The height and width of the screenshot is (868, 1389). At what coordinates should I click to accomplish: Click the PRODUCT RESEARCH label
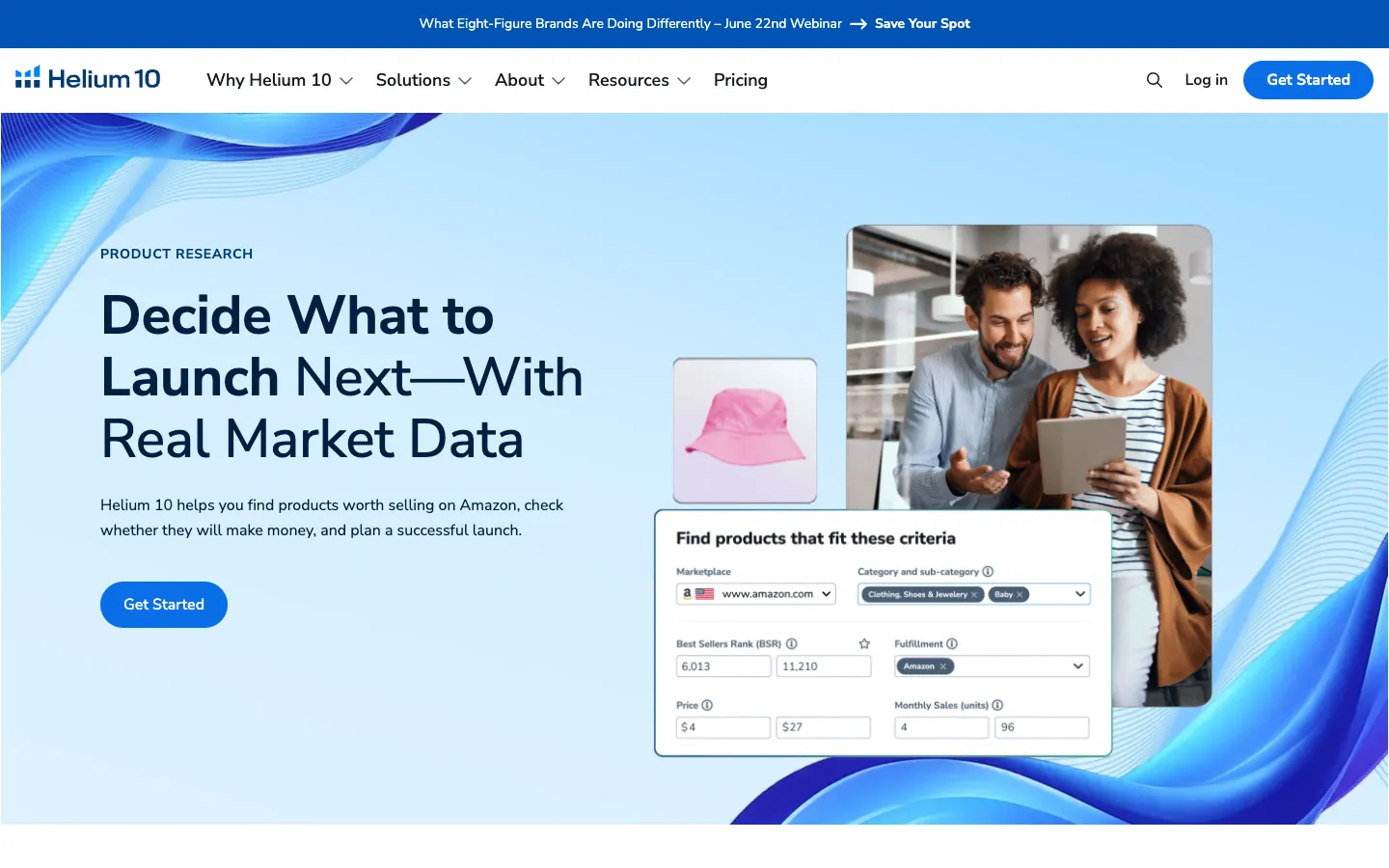(x=177, y=254)
